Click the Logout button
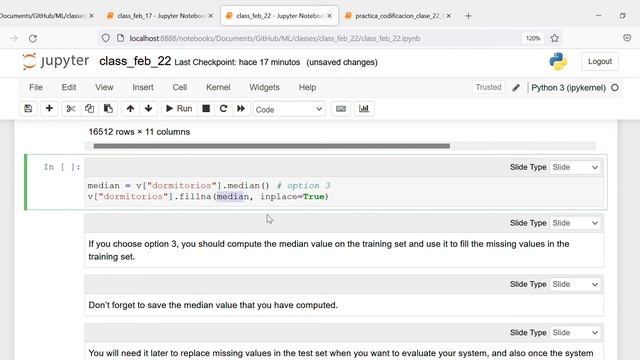The width and height of the screenshot is (640, 360). click(600, 62)
